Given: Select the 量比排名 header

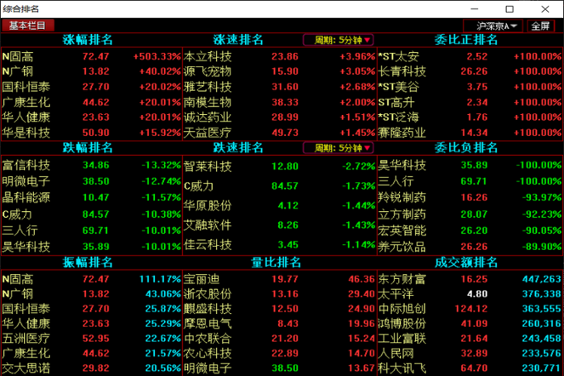Looking at the screenshot, I should coord(276,262).
